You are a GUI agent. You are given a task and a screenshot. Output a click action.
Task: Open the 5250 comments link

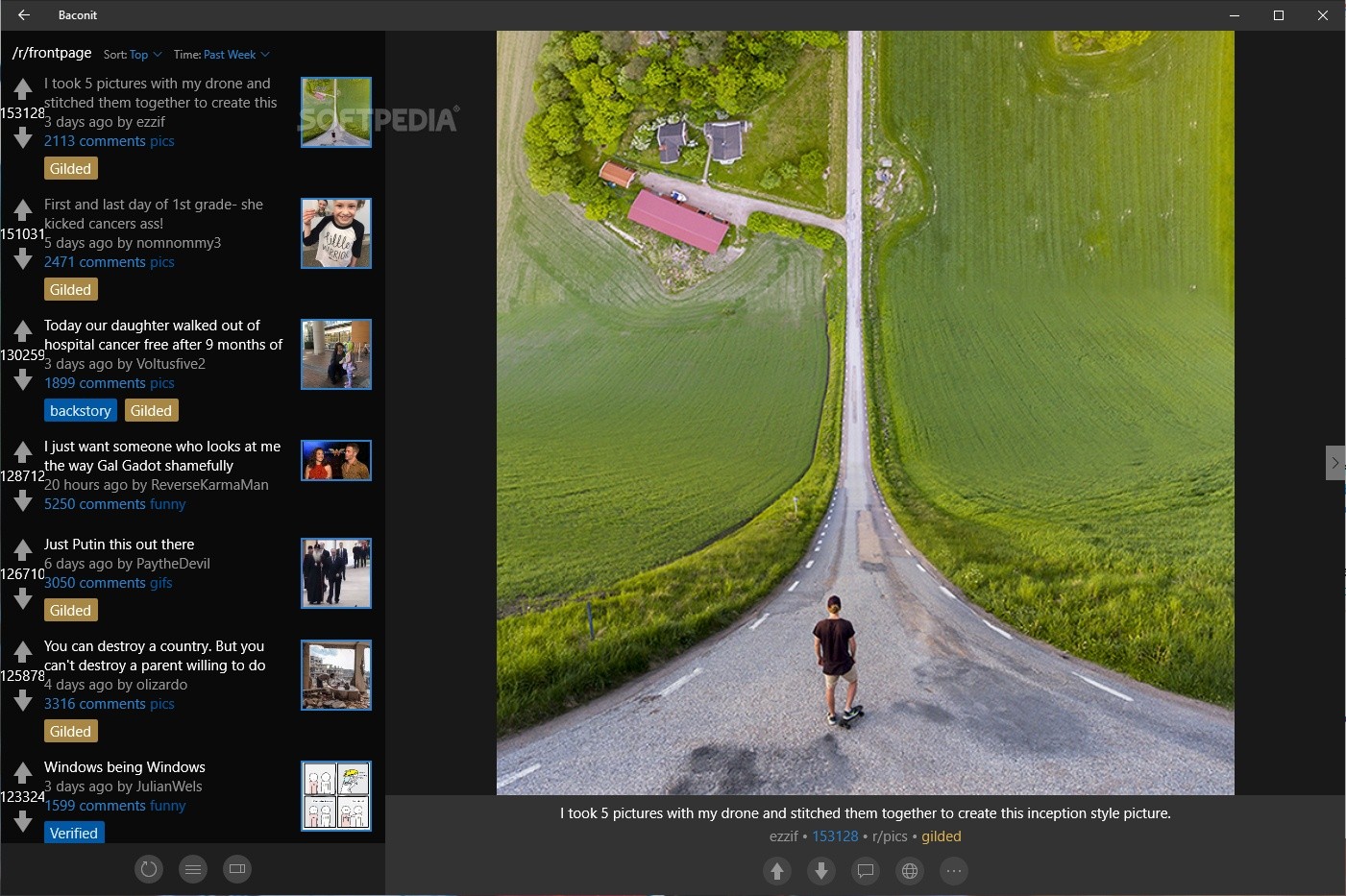coord(95,504)
